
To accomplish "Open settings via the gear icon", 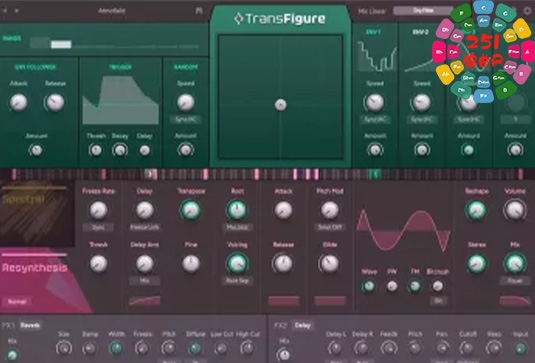I will tap(527, 11).
